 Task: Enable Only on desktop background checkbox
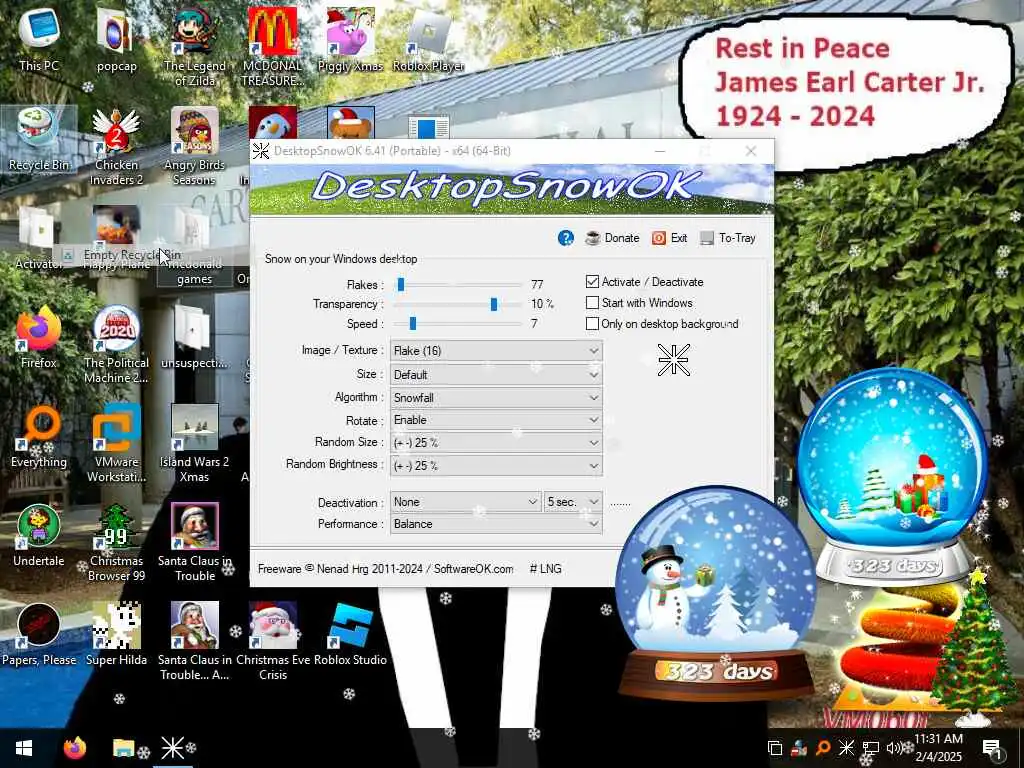(592, 323)
